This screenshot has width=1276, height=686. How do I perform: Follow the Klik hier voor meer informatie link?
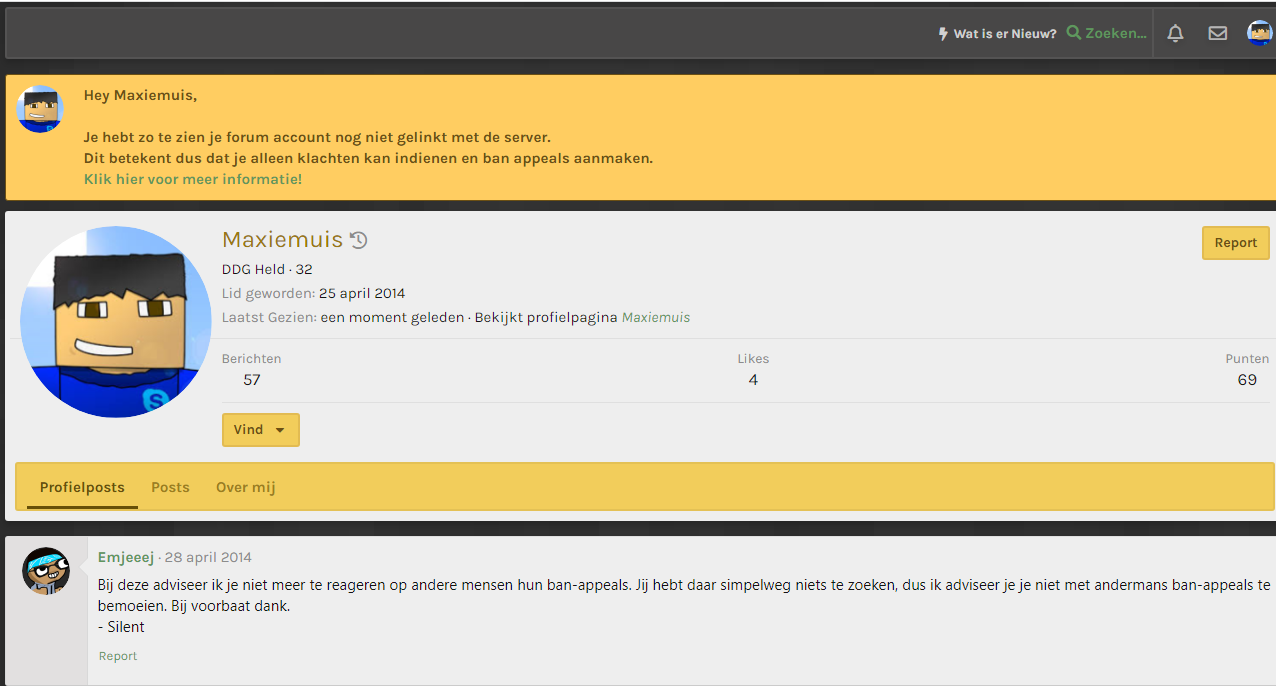coord(192,179)
